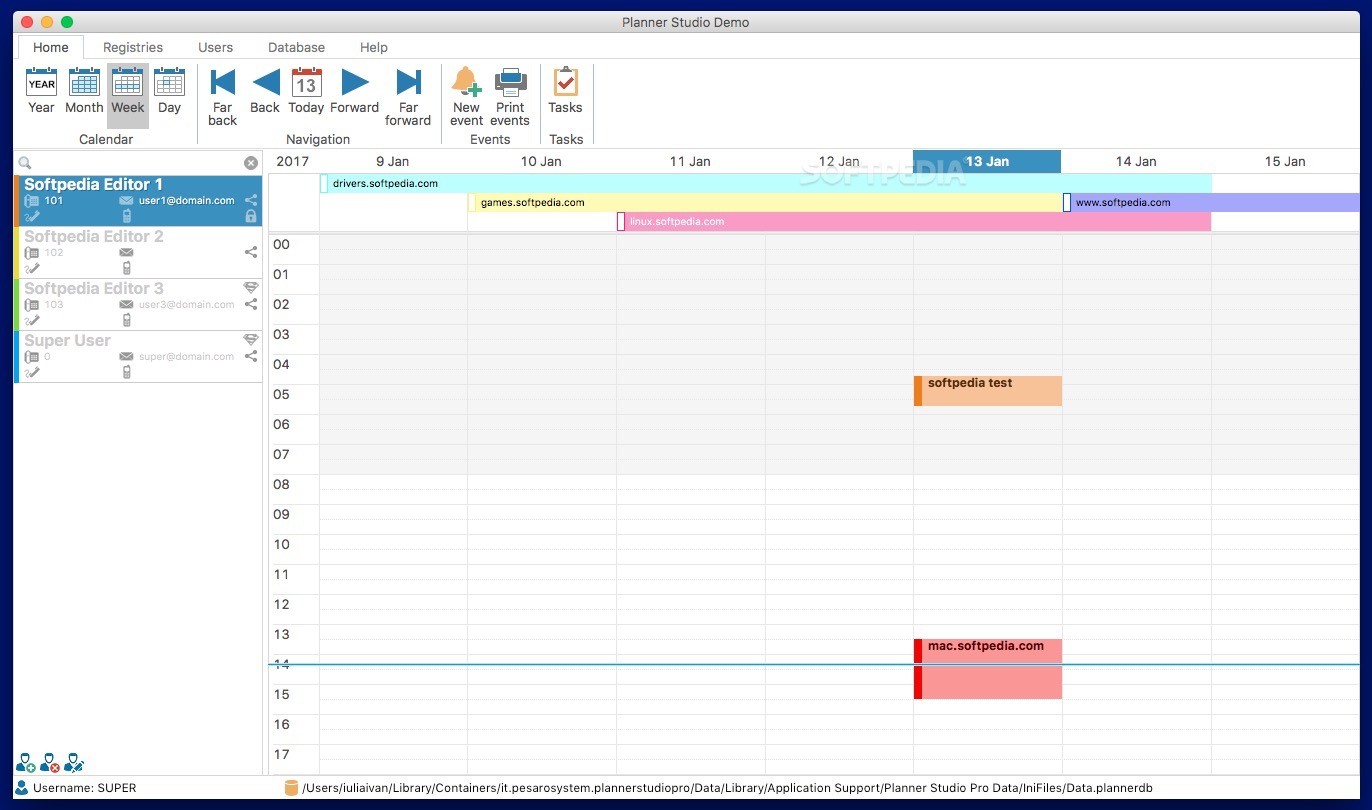Click the 13 Jan column header
The height and width of the screenshot is (810, 1372).
987,161
